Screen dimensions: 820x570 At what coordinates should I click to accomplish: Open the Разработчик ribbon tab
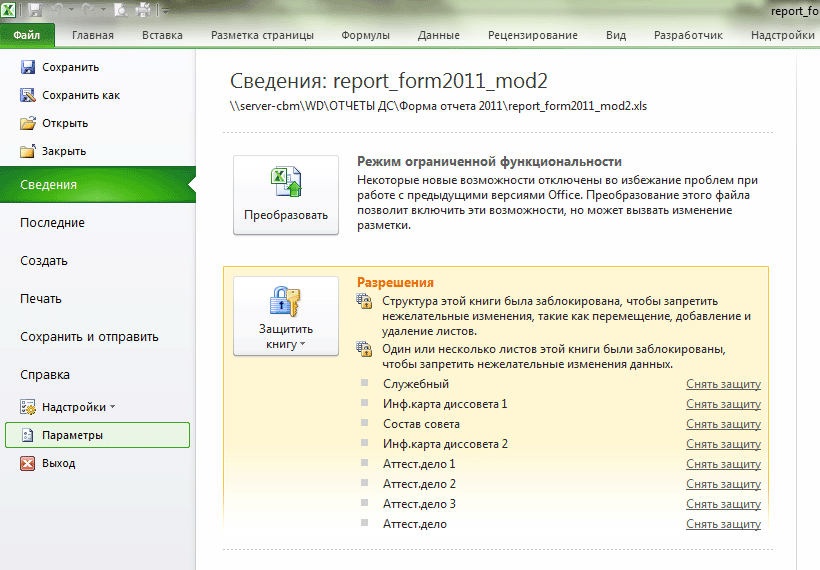tap(688, 35)
